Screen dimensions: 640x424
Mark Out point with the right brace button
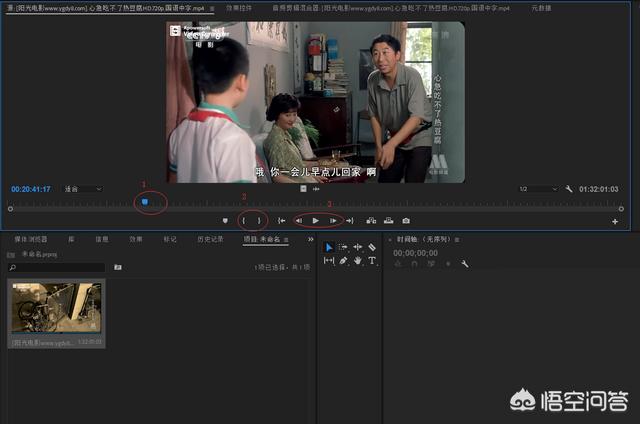tap(259, 221)
